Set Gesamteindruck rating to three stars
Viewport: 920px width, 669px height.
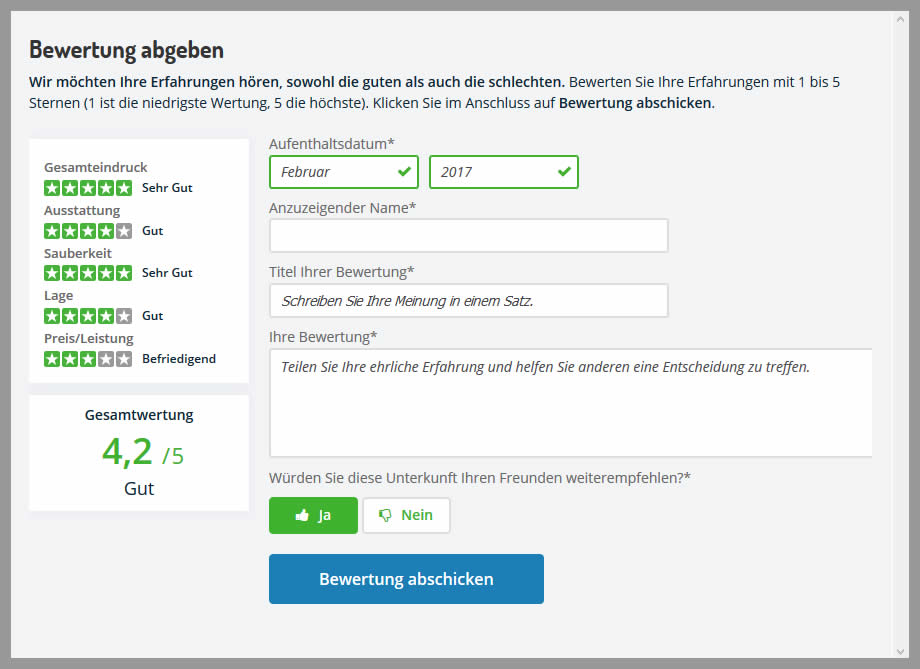88,188
